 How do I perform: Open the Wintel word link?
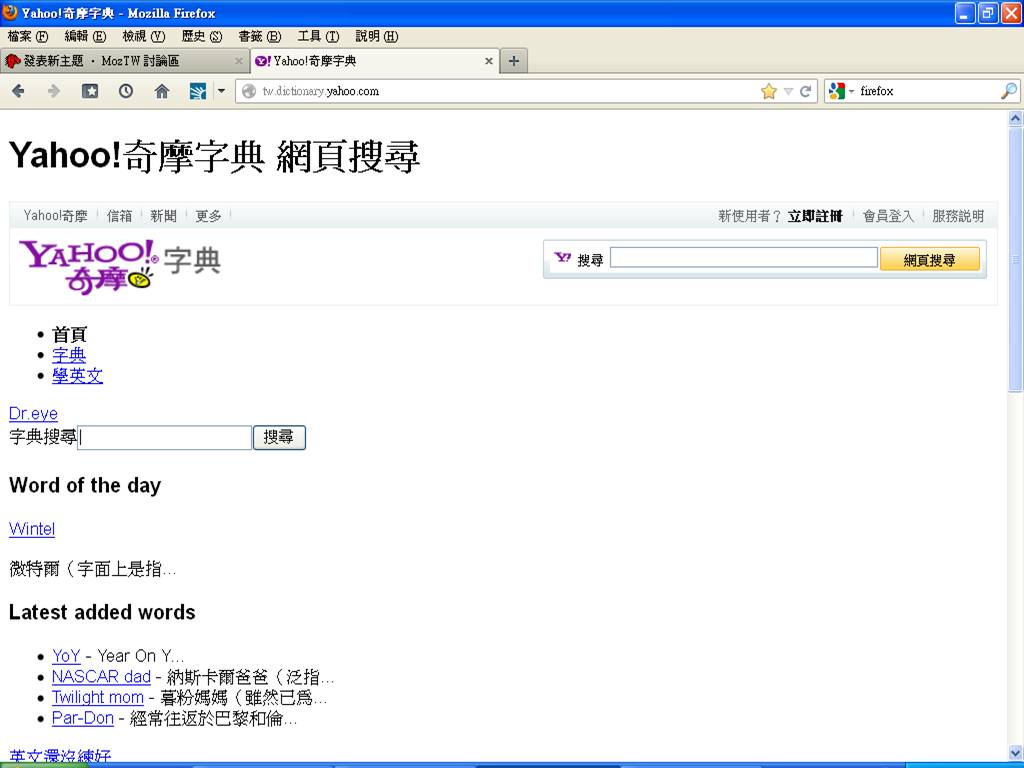point(32,529)
